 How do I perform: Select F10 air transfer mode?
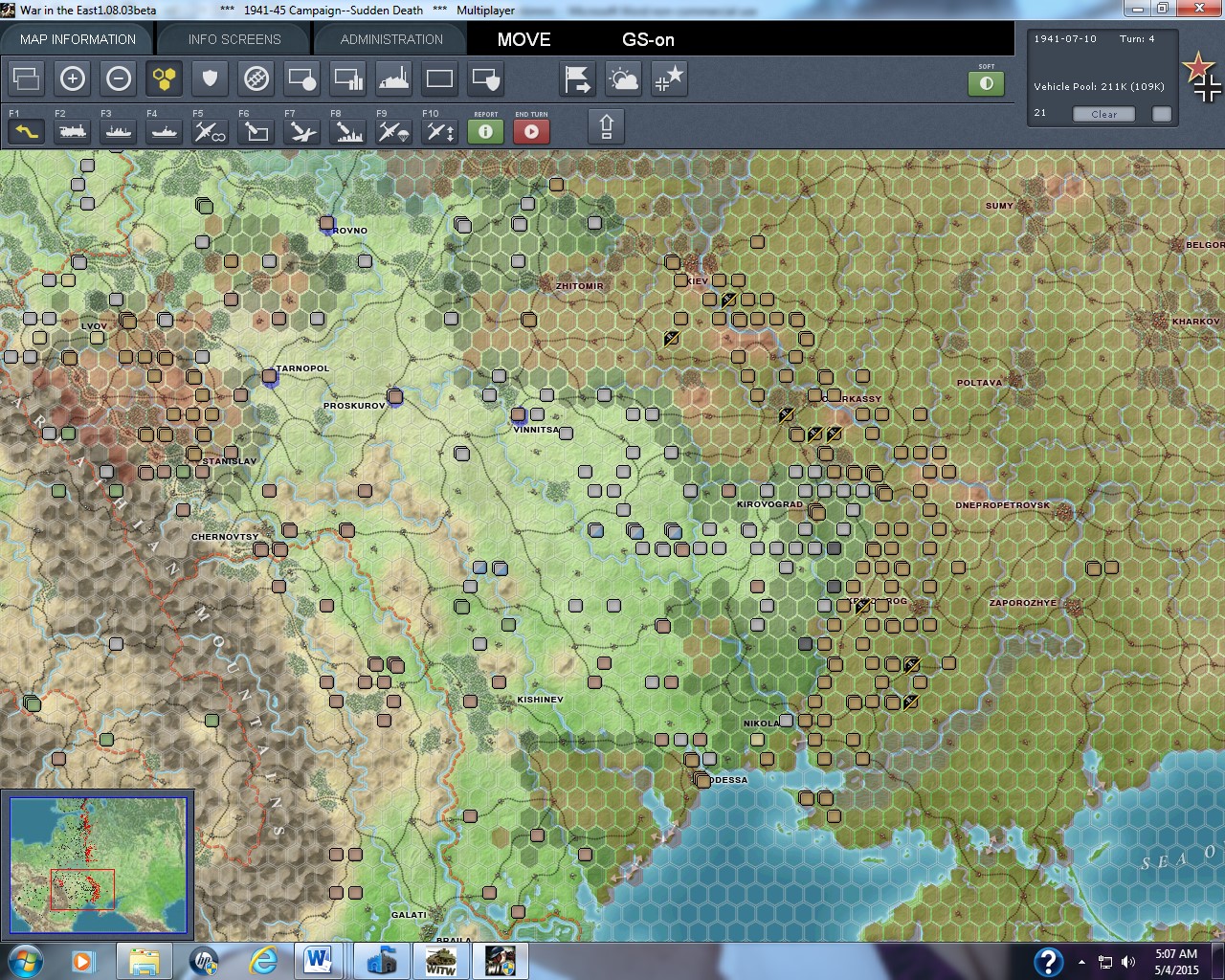tap(440, 131)
